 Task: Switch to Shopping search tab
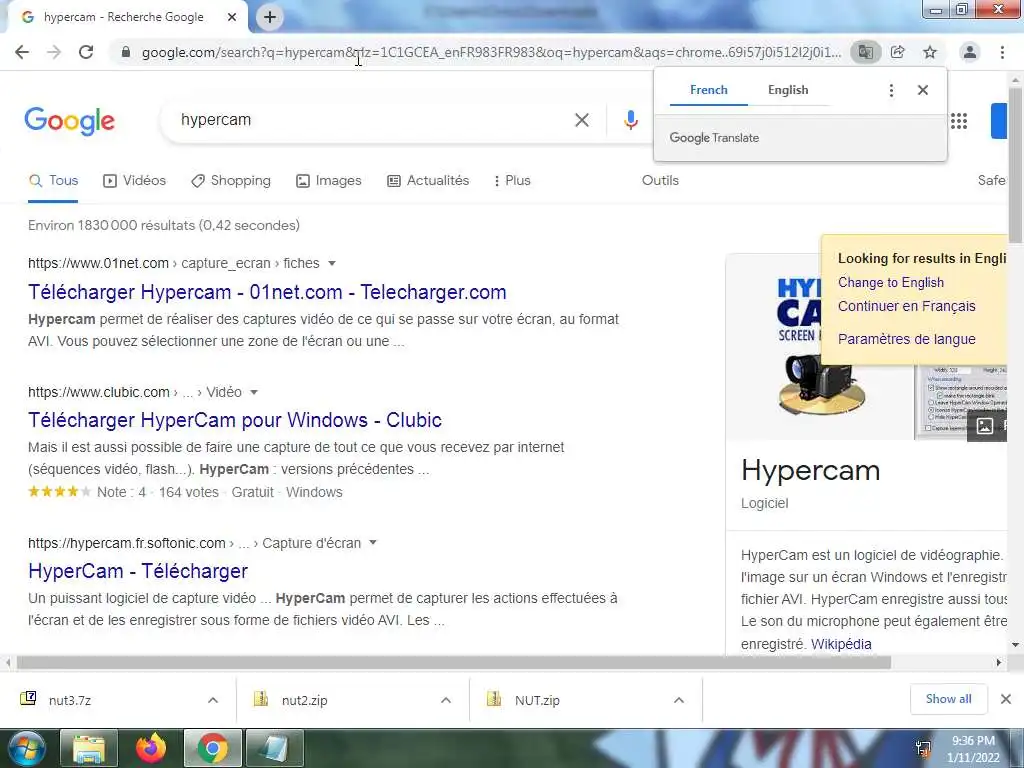[x=231, y=181]
